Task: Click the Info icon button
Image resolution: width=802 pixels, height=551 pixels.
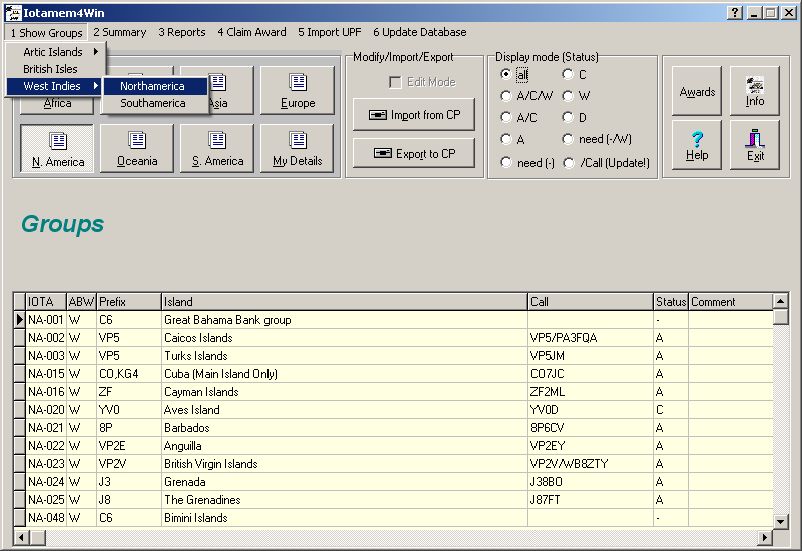Action: (754, 91)
